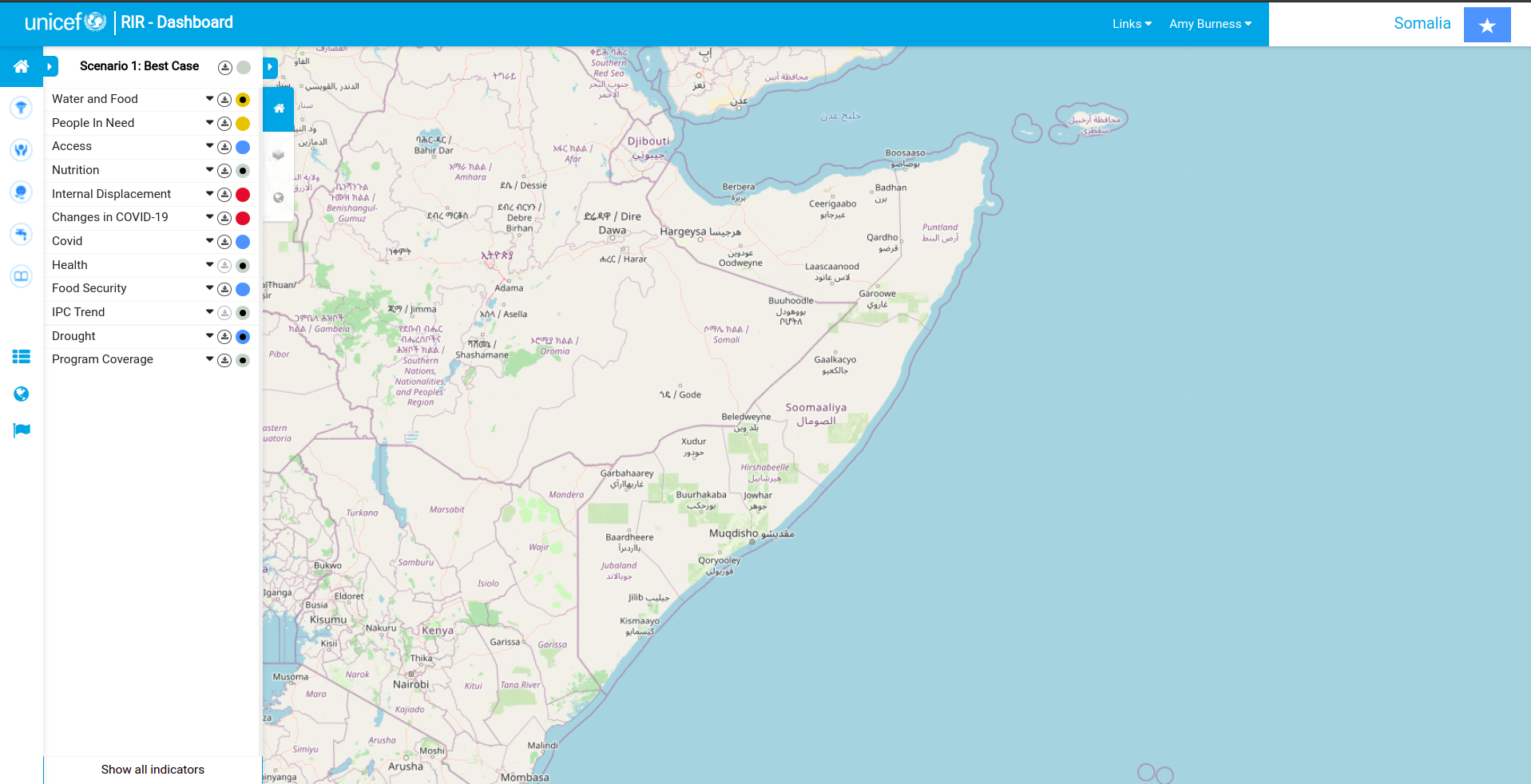Expand the Internal Displacement arrow
Screen dimensions: 1531x784
209,193
